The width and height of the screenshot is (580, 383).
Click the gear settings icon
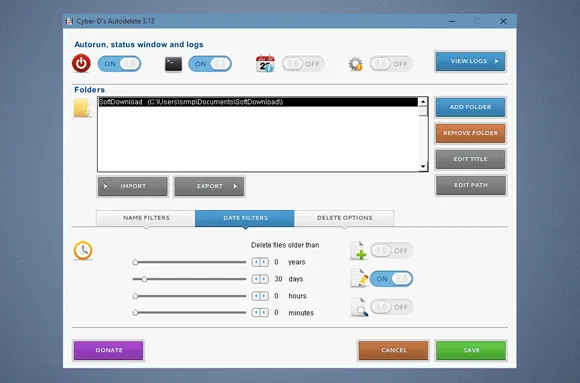(x=355, y=64)
